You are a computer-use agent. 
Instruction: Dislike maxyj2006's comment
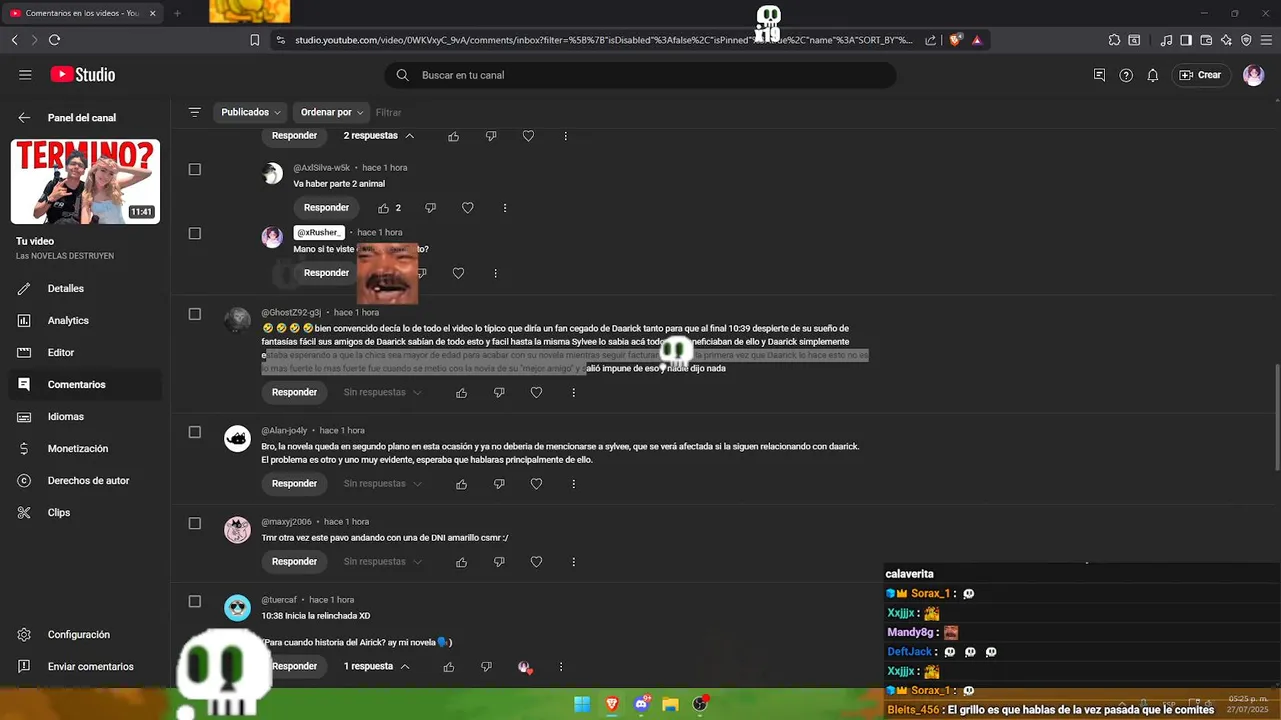[498, 562]
